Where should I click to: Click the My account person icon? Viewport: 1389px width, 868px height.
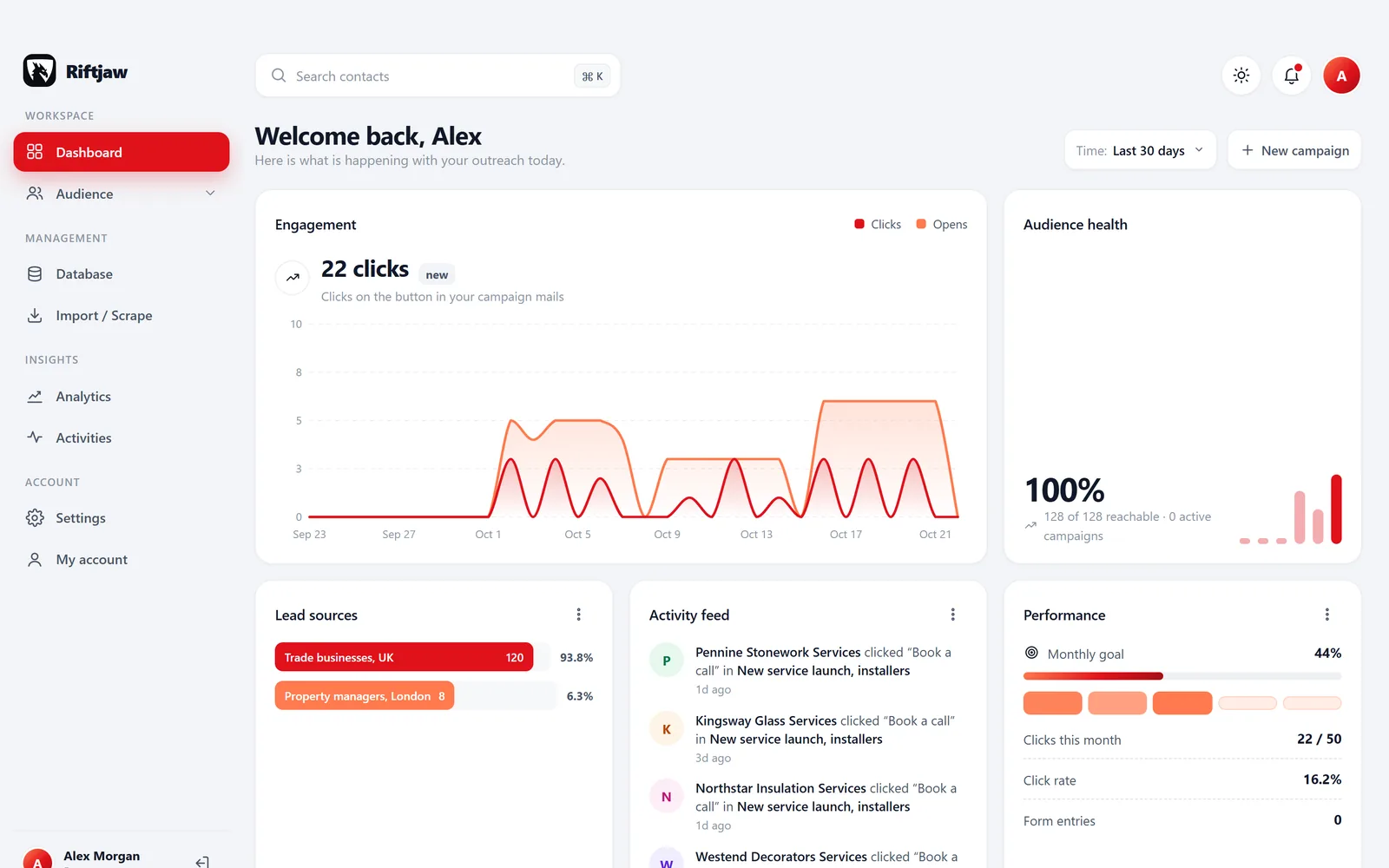35,560
